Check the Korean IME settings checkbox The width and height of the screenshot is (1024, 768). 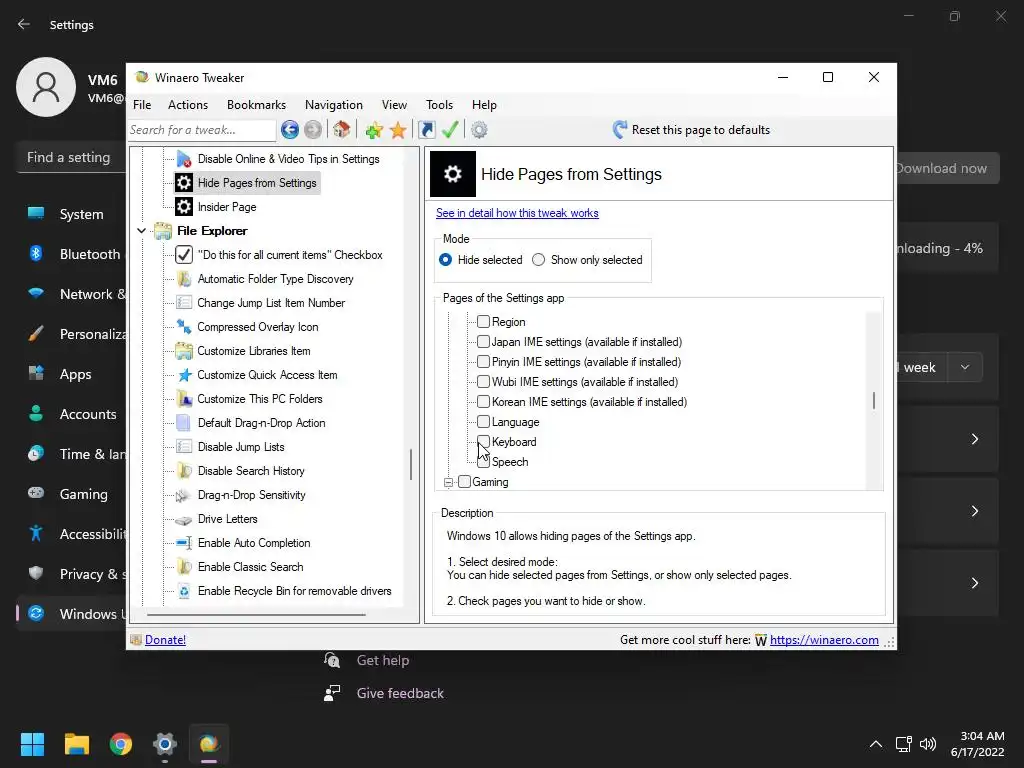tap(483, 401)
